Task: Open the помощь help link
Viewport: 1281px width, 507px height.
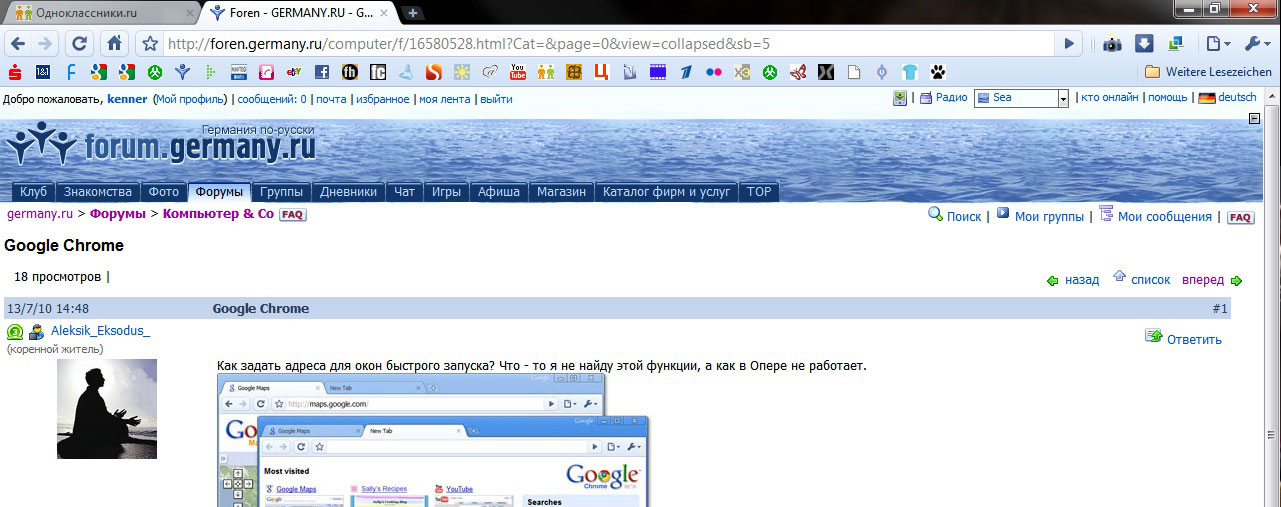Action: [x=1168, y=98]
